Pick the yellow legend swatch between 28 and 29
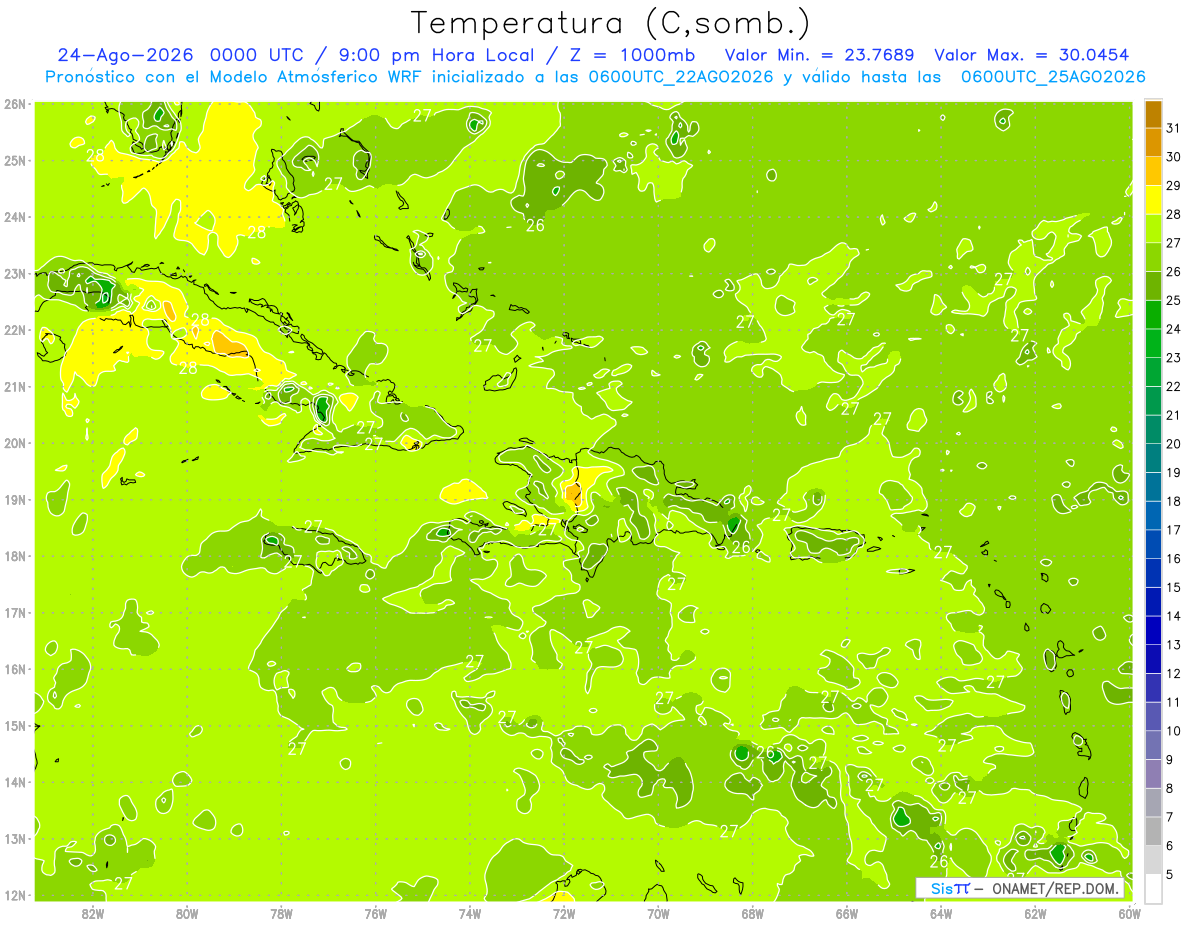 1153,200
